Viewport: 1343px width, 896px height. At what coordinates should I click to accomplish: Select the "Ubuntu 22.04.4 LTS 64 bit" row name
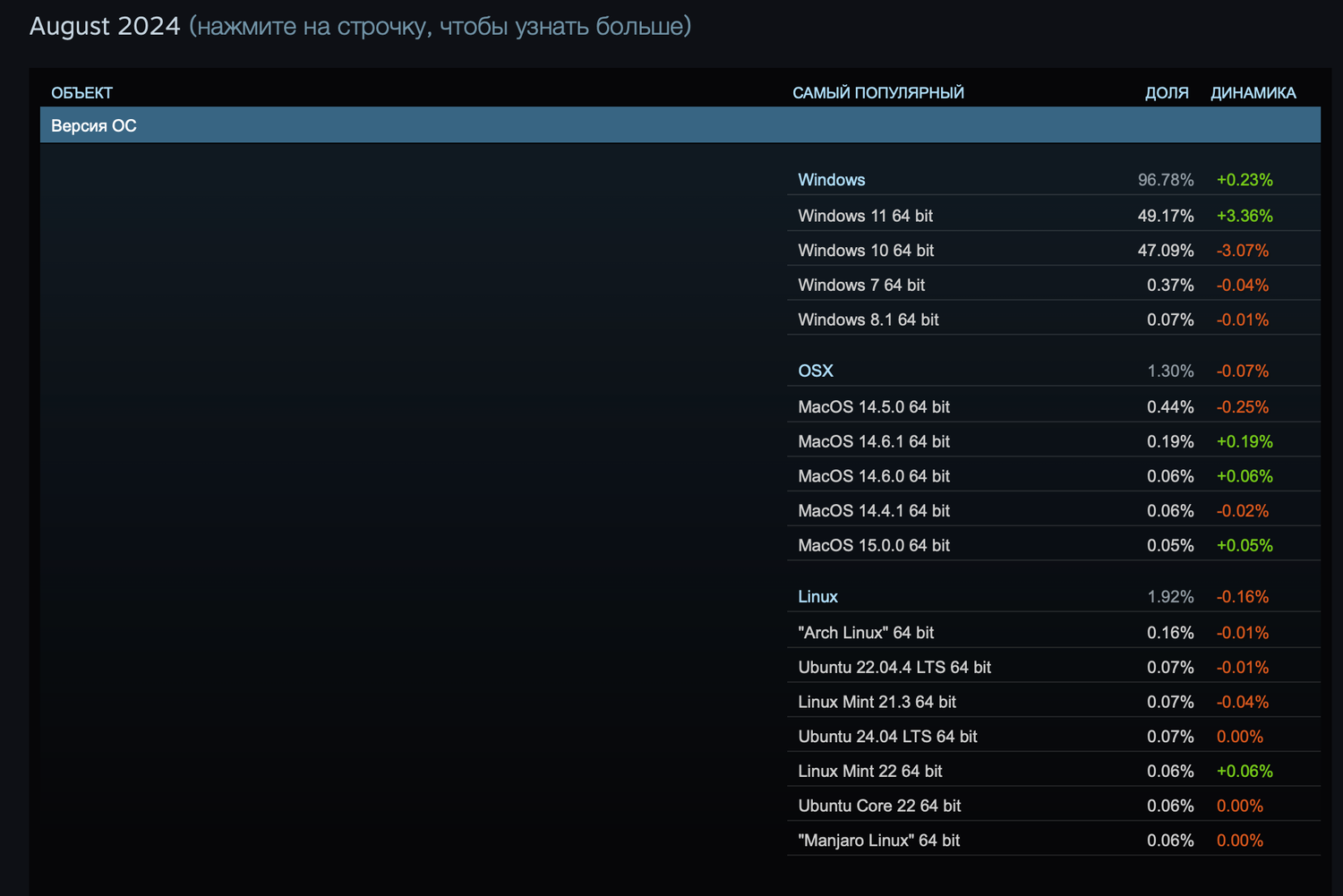click(894, 668)
